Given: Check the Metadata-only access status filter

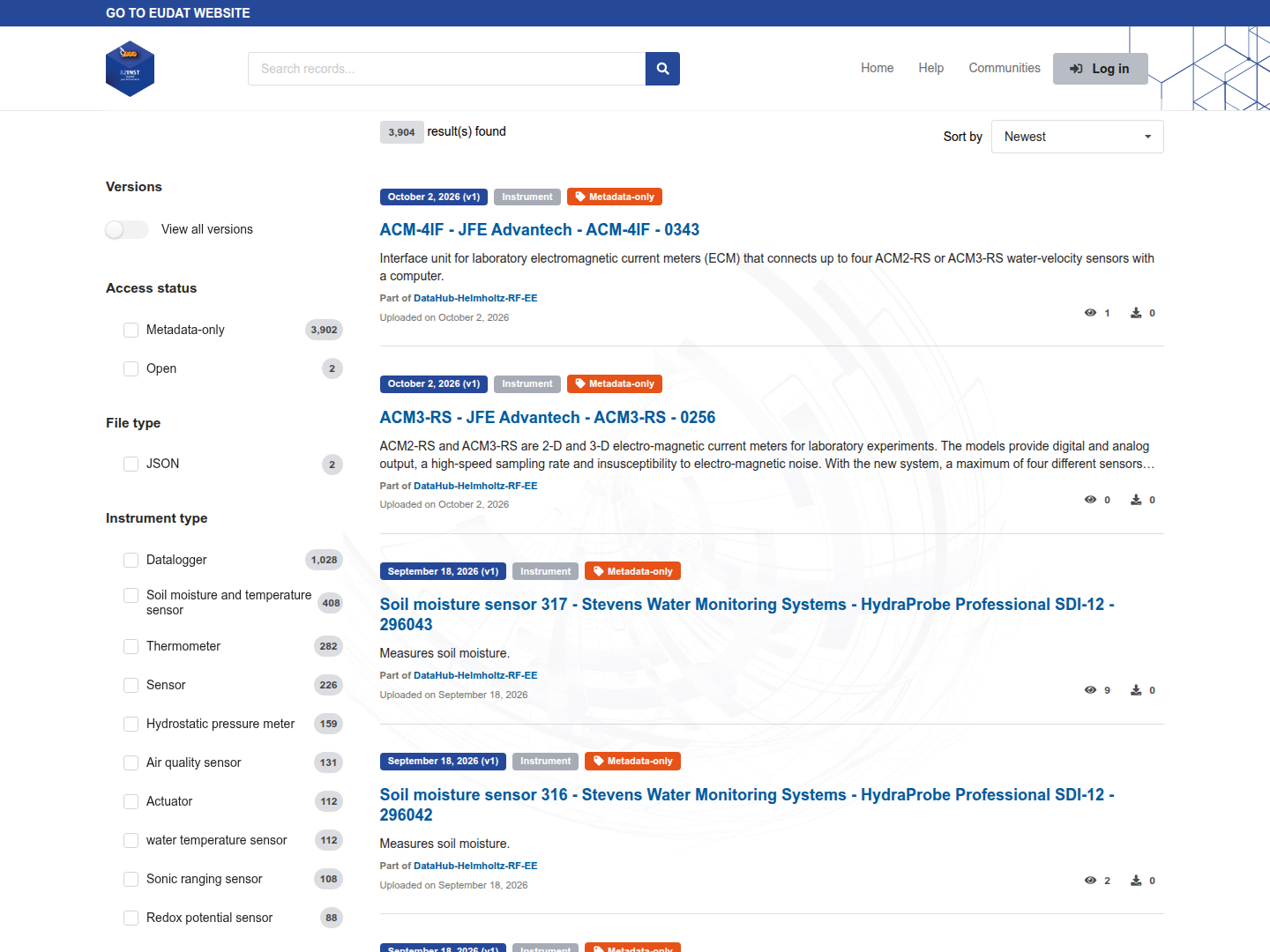Looking at the screenshot, I should (131, 330).
